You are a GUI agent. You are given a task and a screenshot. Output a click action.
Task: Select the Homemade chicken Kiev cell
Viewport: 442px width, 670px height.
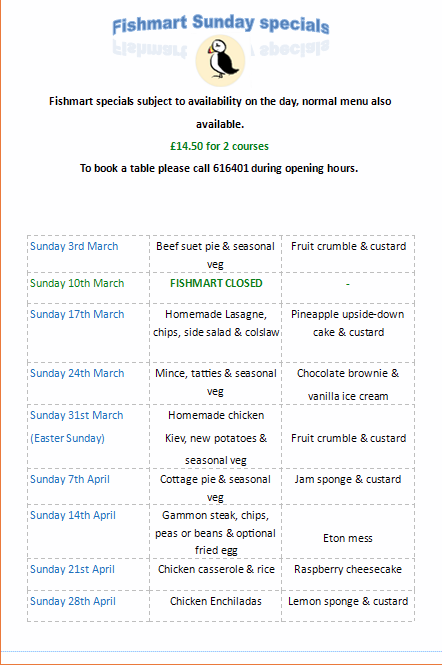point(216,438)
